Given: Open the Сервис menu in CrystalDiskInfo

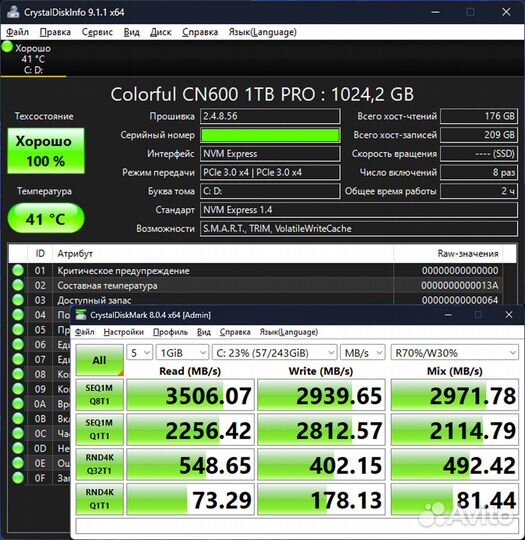Looking at the screenshot, I should tap(97, 32).
